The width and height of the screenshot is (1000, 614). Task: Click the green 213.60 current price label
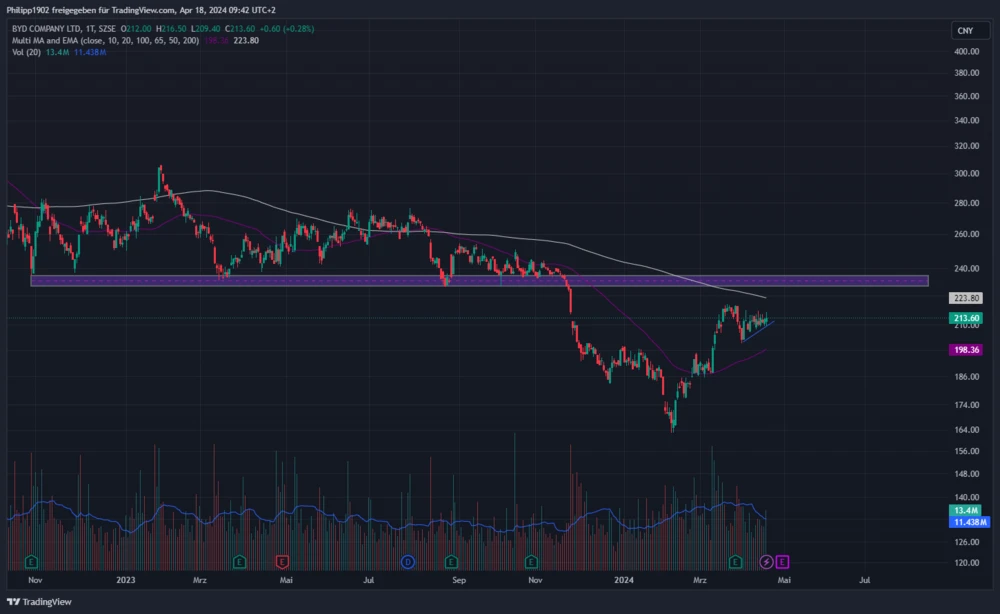click(966, 318)
